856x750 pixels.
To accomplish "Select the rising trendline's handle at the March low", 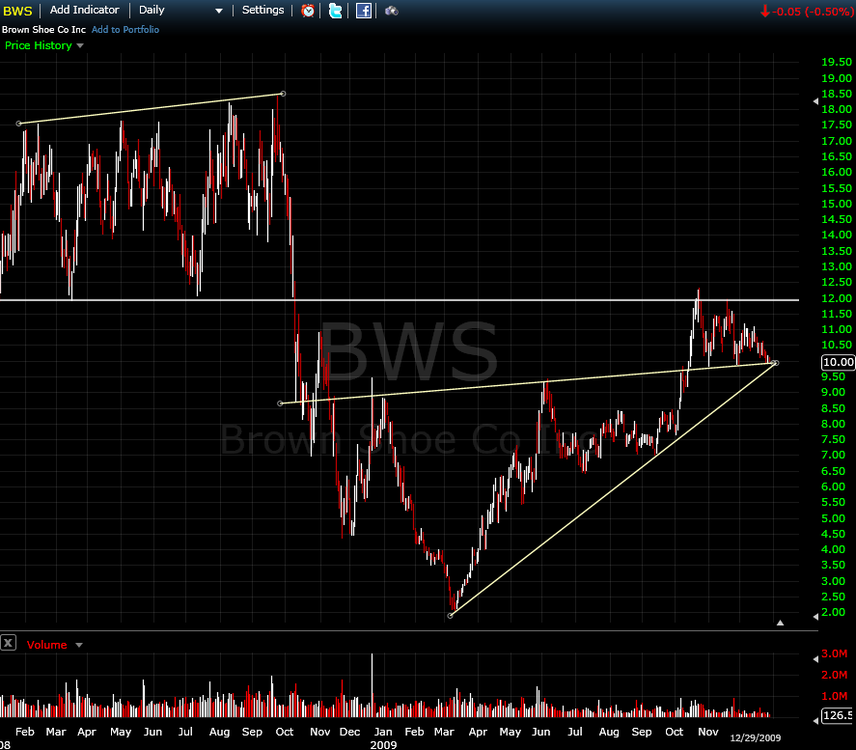I will (450, 616).
